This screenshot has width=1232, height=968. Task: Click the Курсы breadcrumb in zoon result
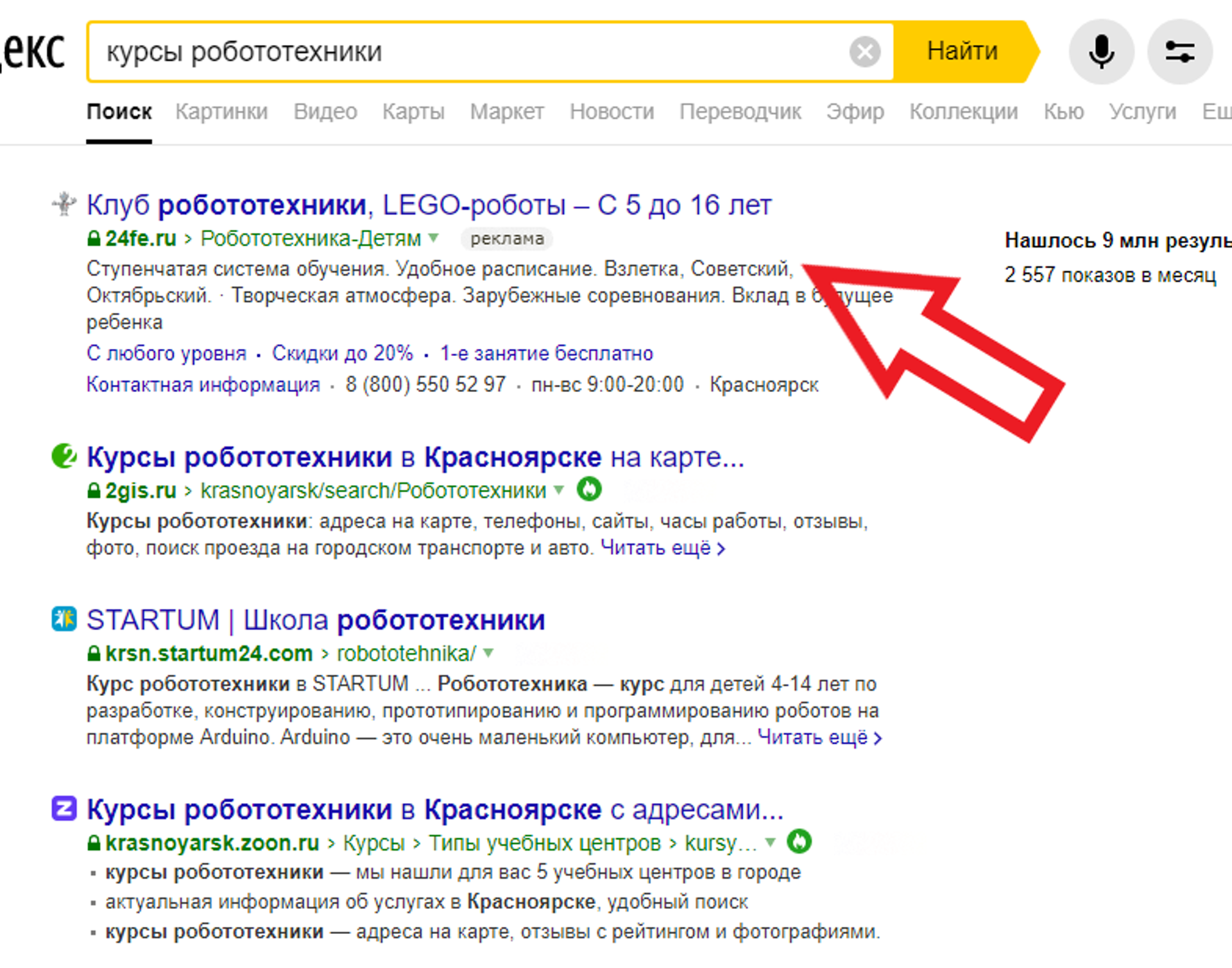[374, 842]
